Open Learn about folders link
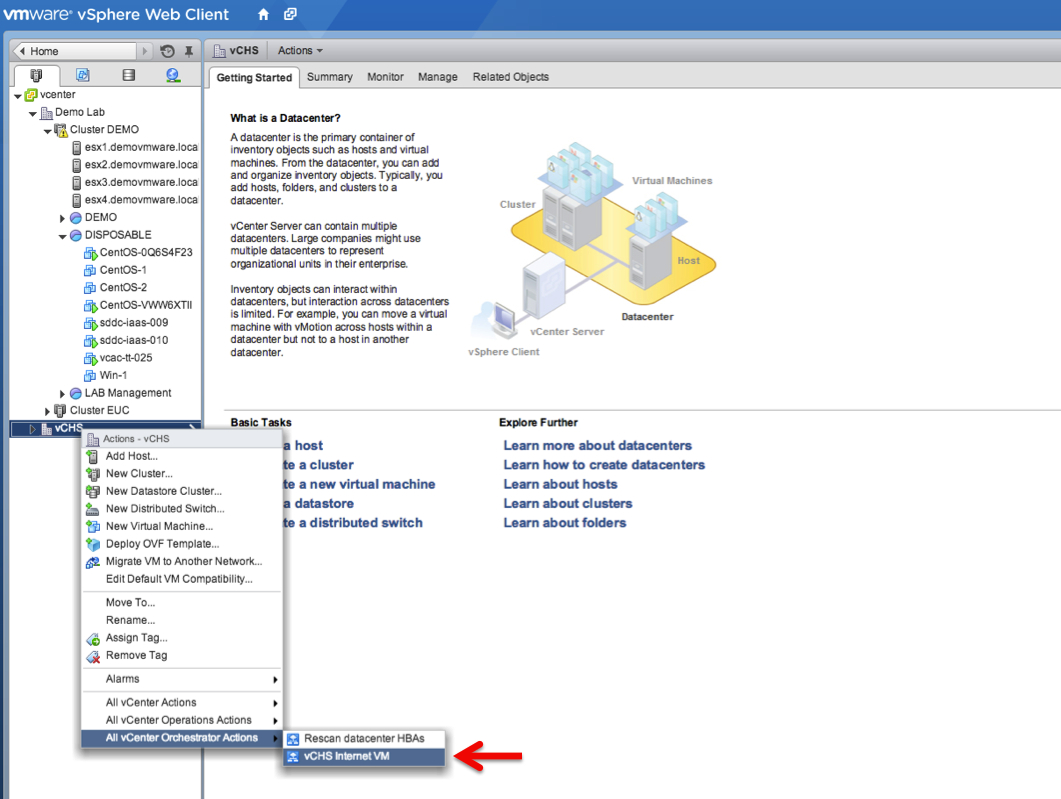 565,523
